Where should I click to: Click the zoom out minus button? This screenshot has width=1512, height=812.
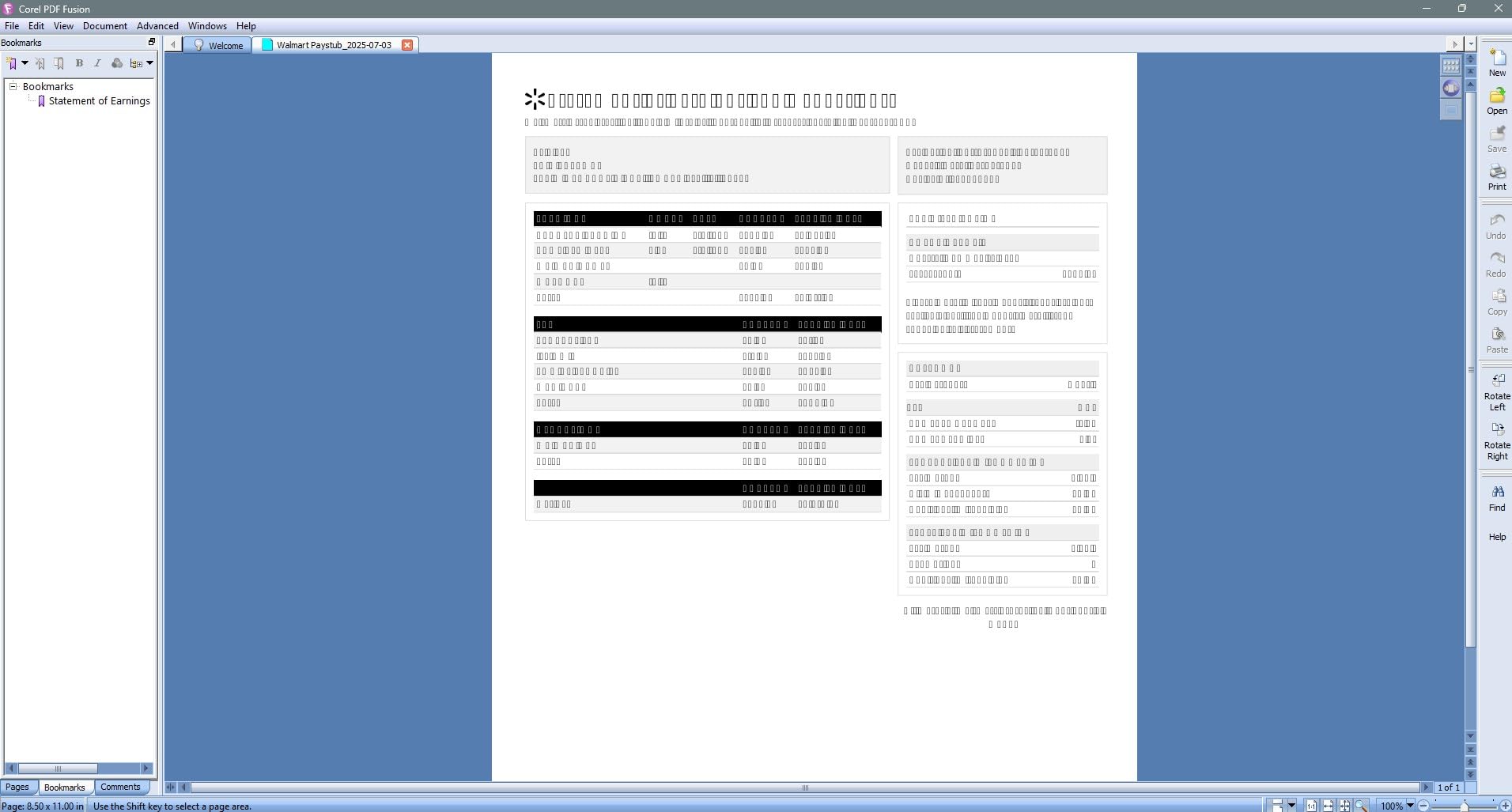click(x=1423, y=806)
